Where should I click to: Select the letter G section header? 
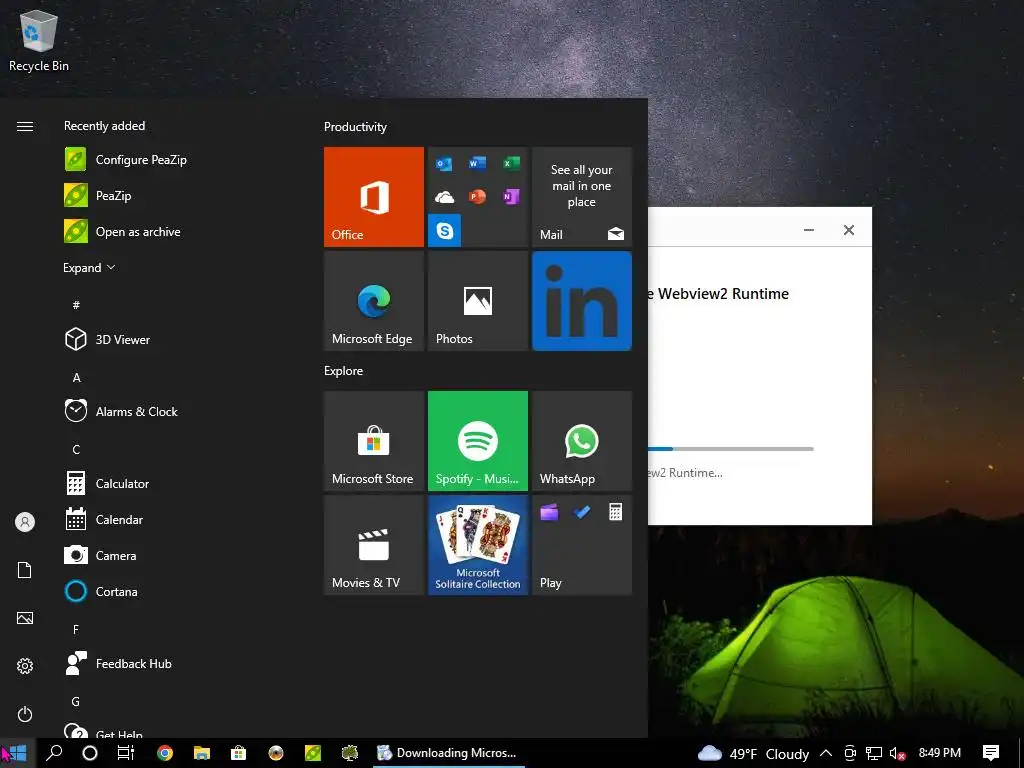[x=76, y=701]
